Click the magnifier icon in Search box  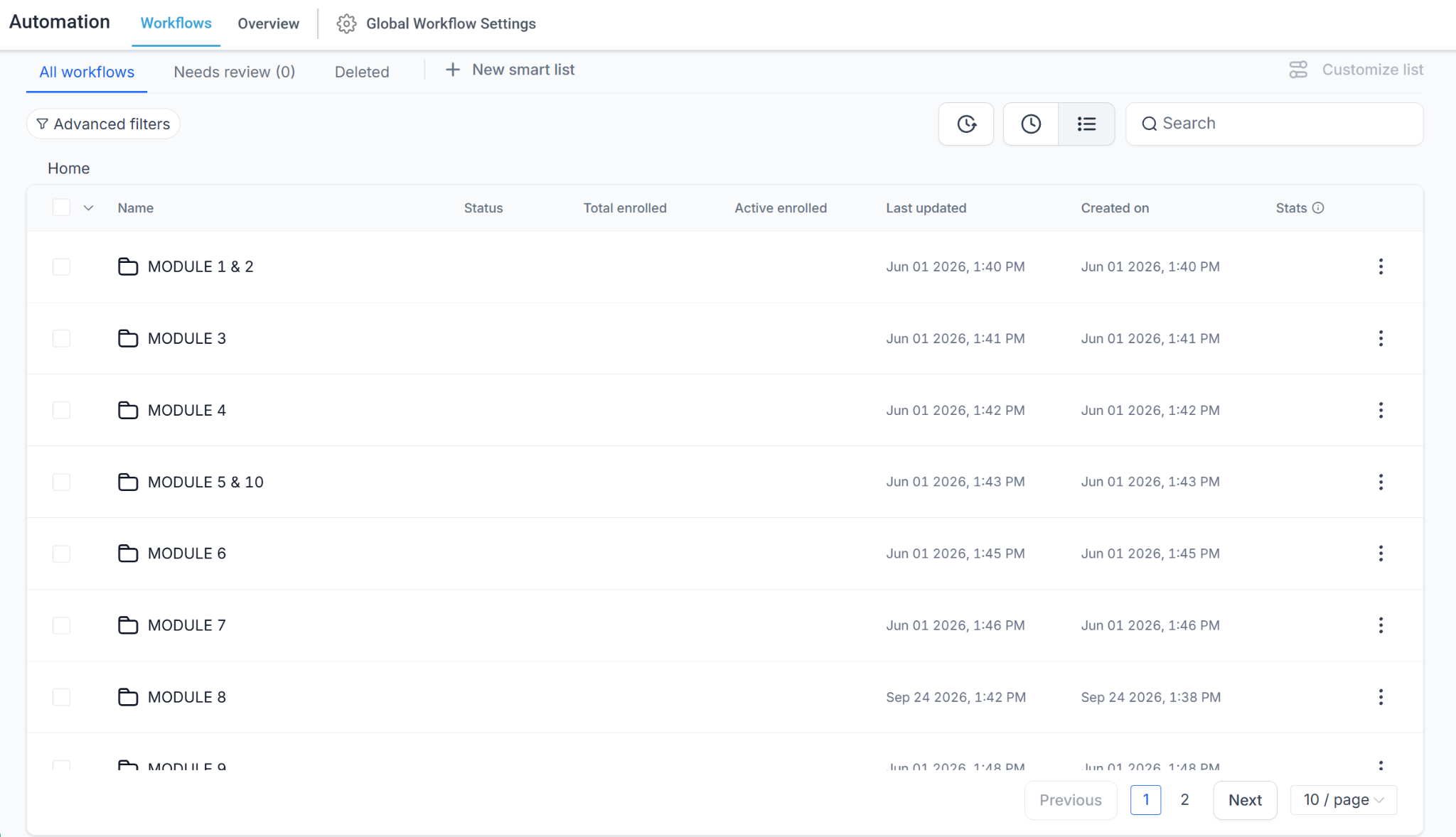(1149, 124)
